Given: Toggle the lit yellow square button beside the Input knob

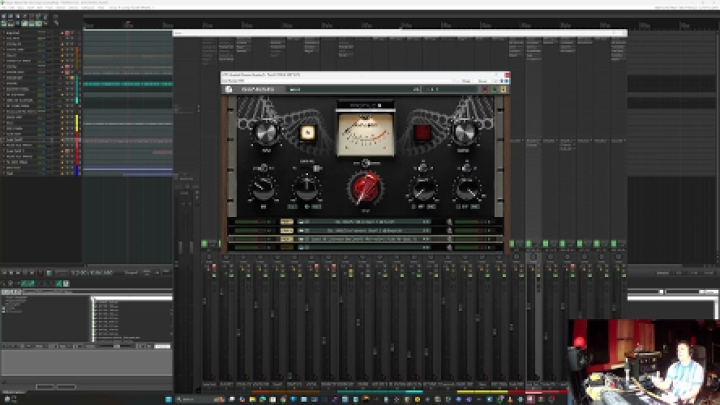Looking at the screenshot, I should pos(307,133).
